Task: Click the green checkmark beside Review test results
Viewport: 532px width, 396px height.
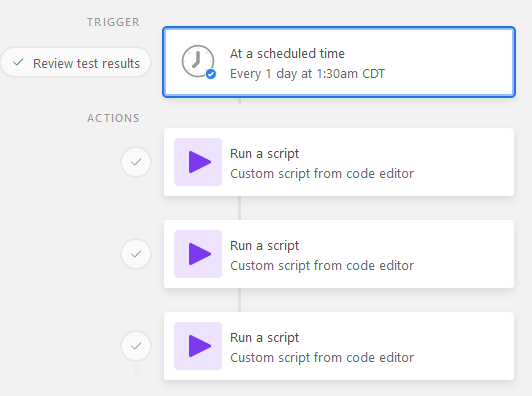Action: click(x=18, y=62)
